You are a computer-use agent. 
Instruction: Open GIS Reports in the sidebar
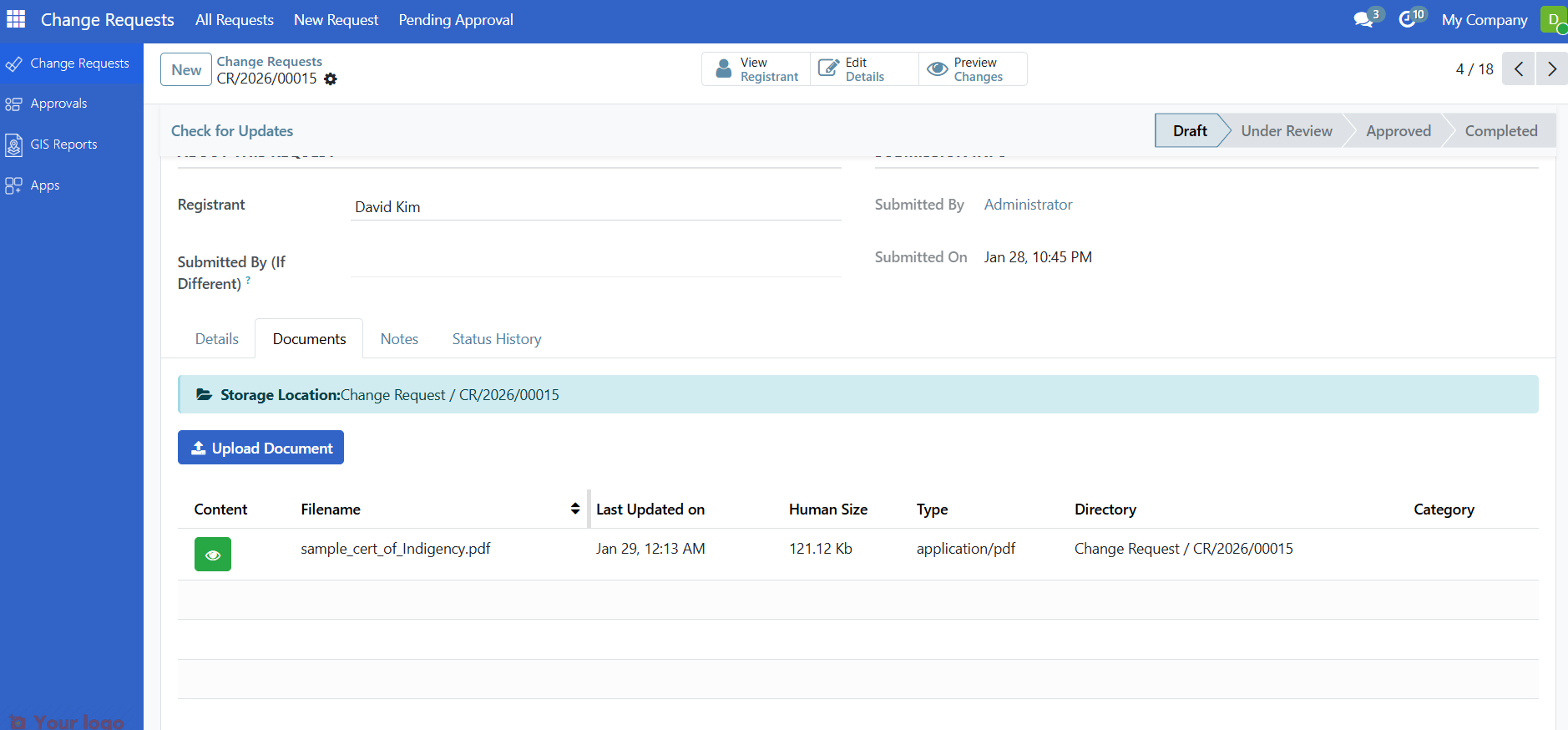(x=63, y=144)
